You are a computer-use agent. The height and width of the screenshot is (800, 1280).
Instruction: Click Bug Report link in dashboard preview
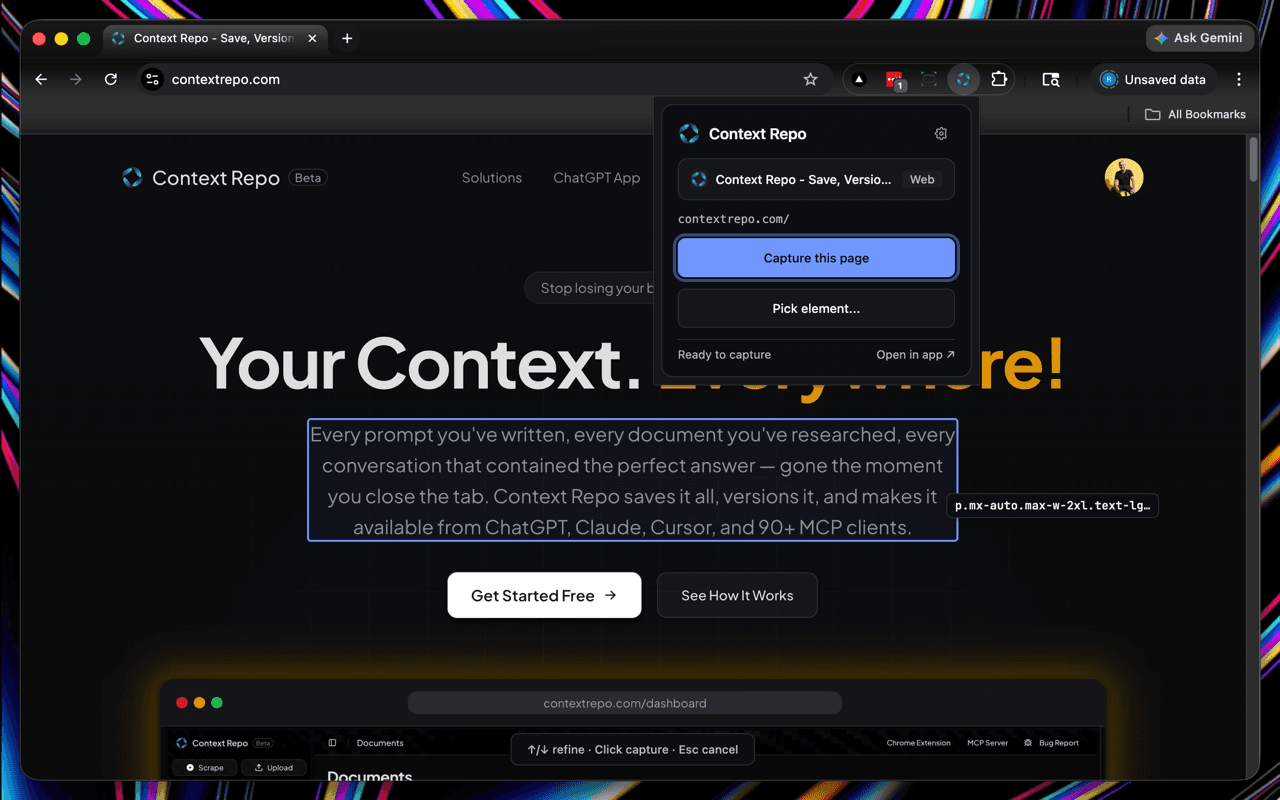1059,743
